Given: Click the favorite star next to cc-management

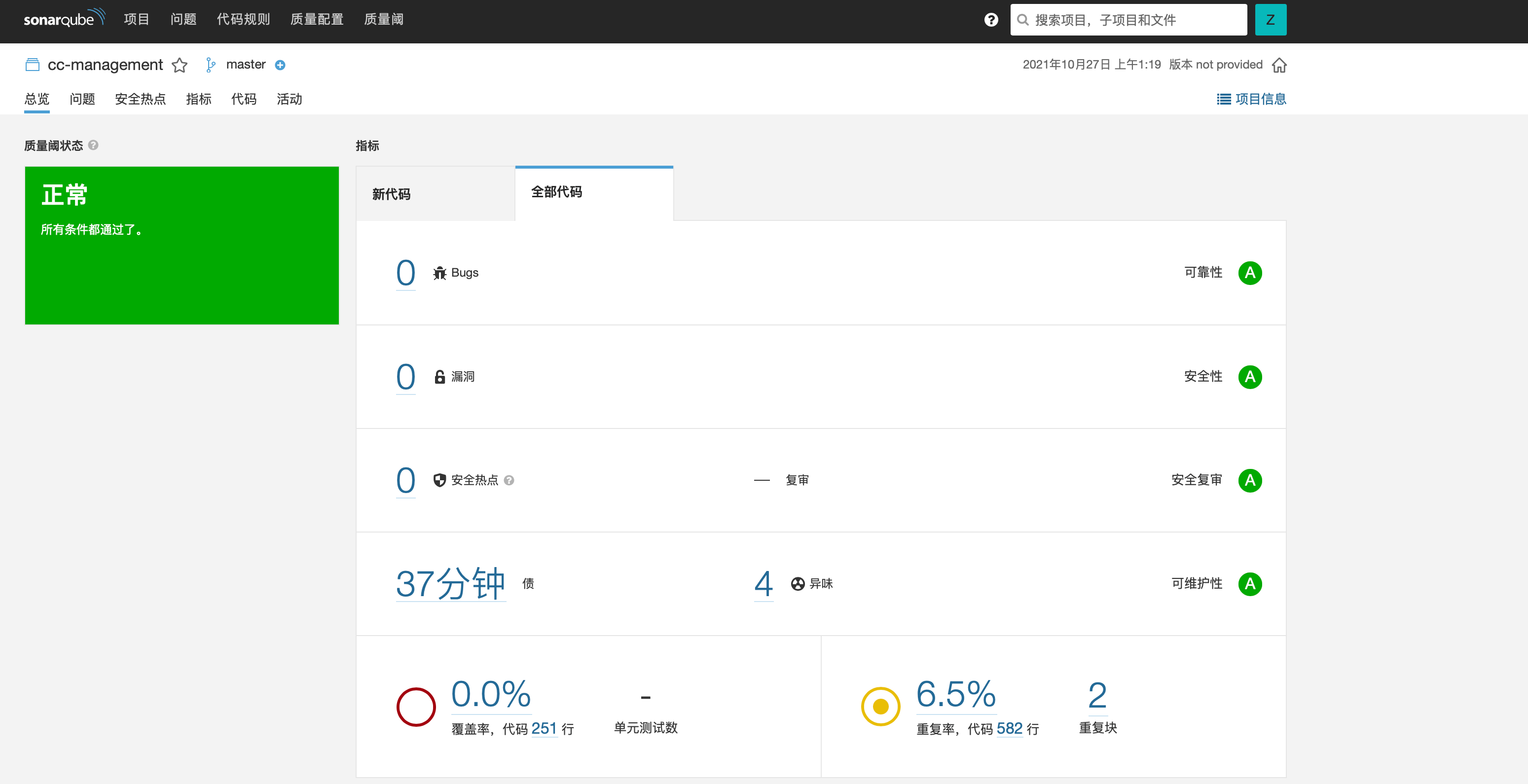Looking at the screenshot, I should point(180,65).
